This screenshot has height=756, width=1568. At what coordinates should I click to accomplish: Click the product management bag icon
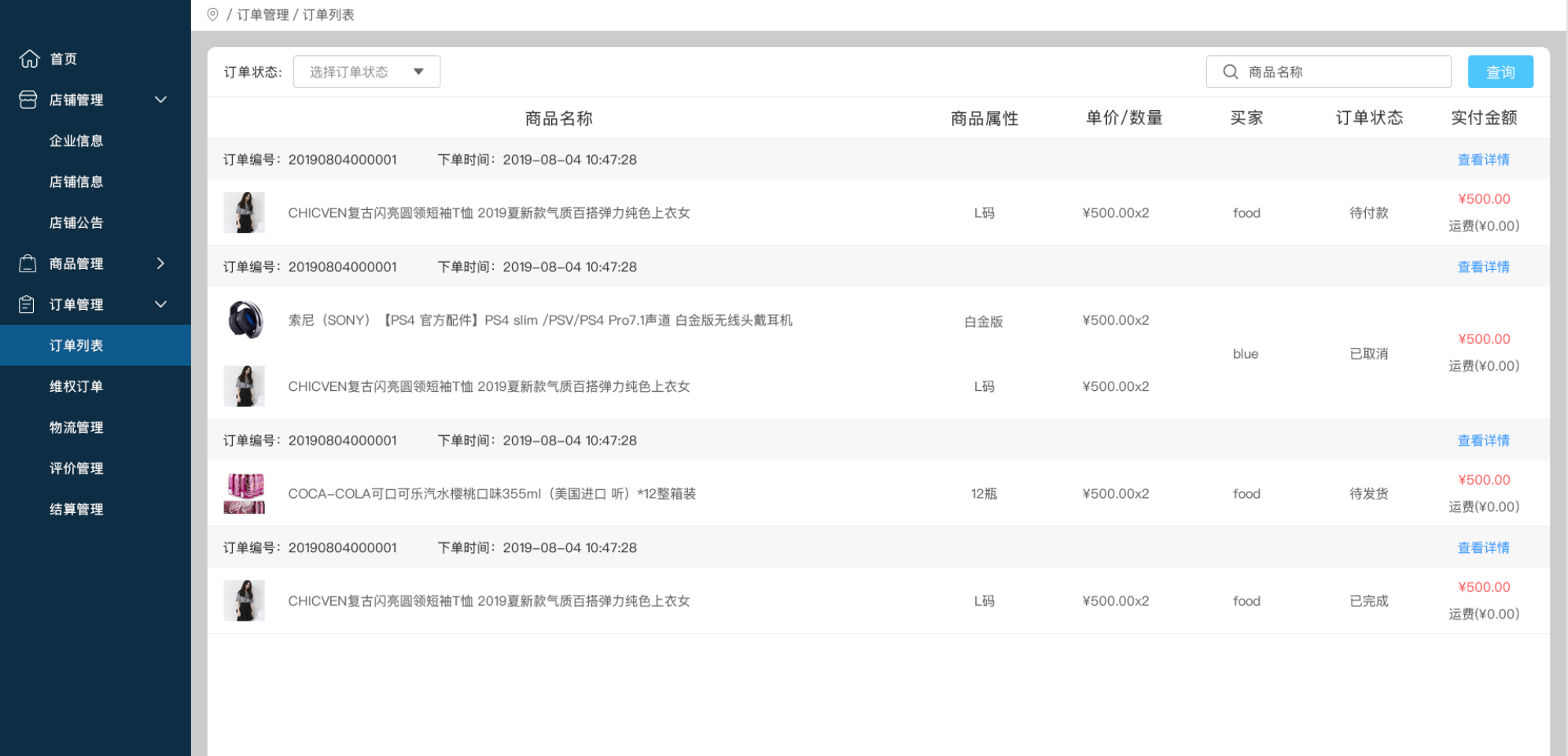click(28, 264)
